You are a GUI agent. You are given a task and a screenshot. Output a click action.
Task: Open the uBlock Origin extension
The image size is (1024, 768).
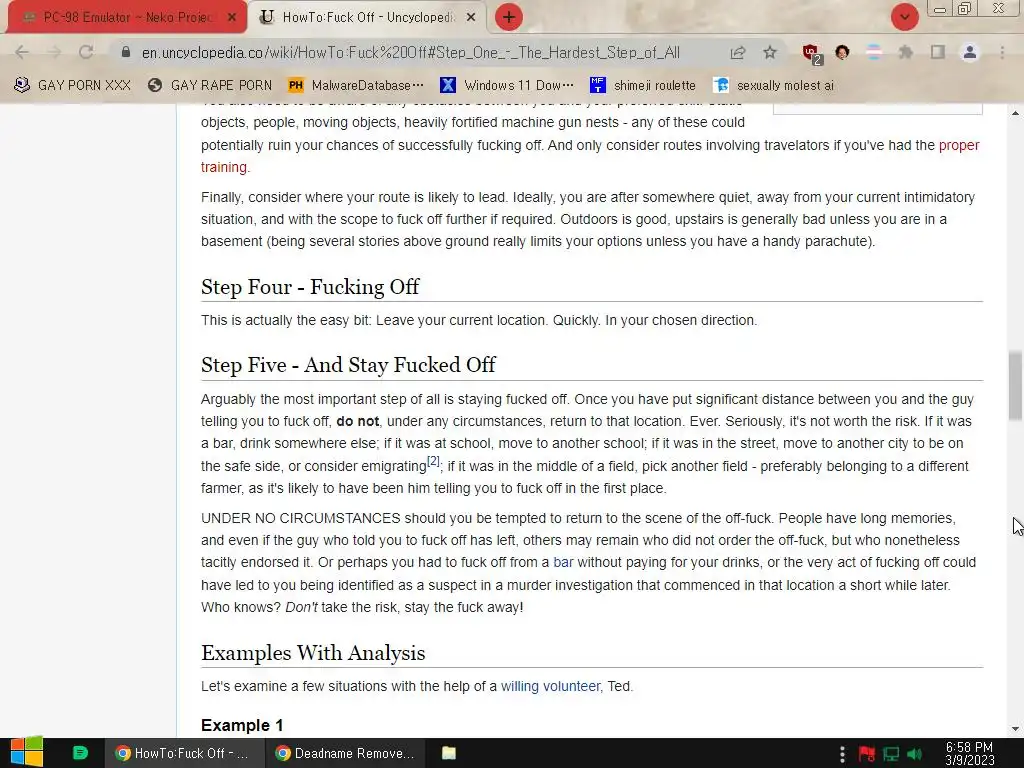812,54
